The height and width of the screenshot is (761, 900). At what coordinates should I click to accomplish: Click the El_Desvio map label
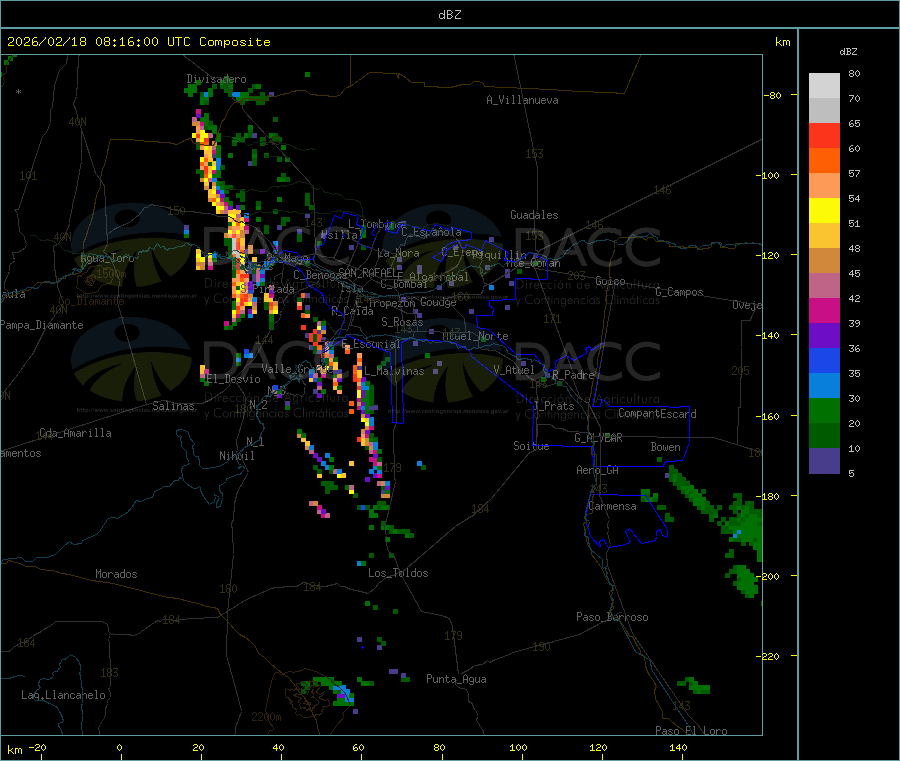[x=234, y=379]
